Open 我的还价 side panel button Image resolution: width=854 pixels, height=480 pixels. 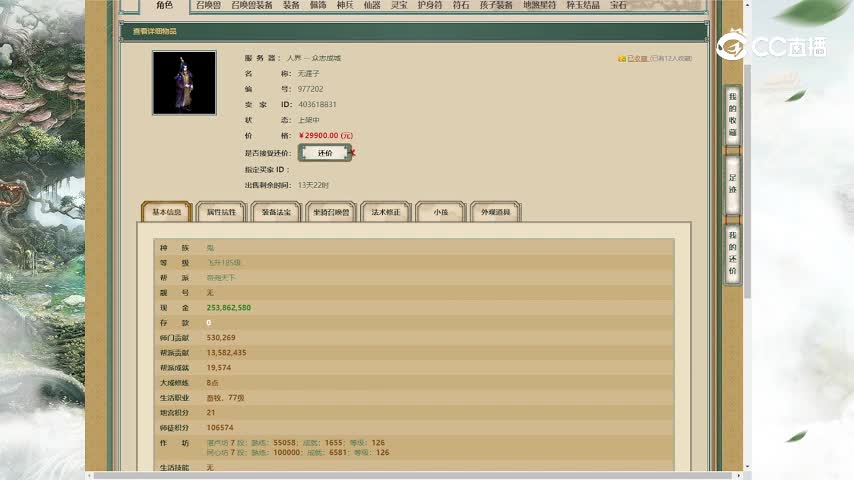point(732,252)
